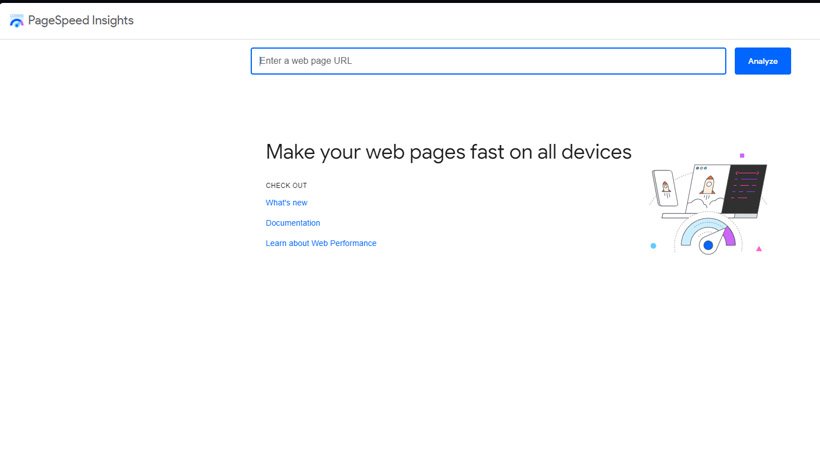
Task: Open the Documentation link
Action: pos(292,223)
